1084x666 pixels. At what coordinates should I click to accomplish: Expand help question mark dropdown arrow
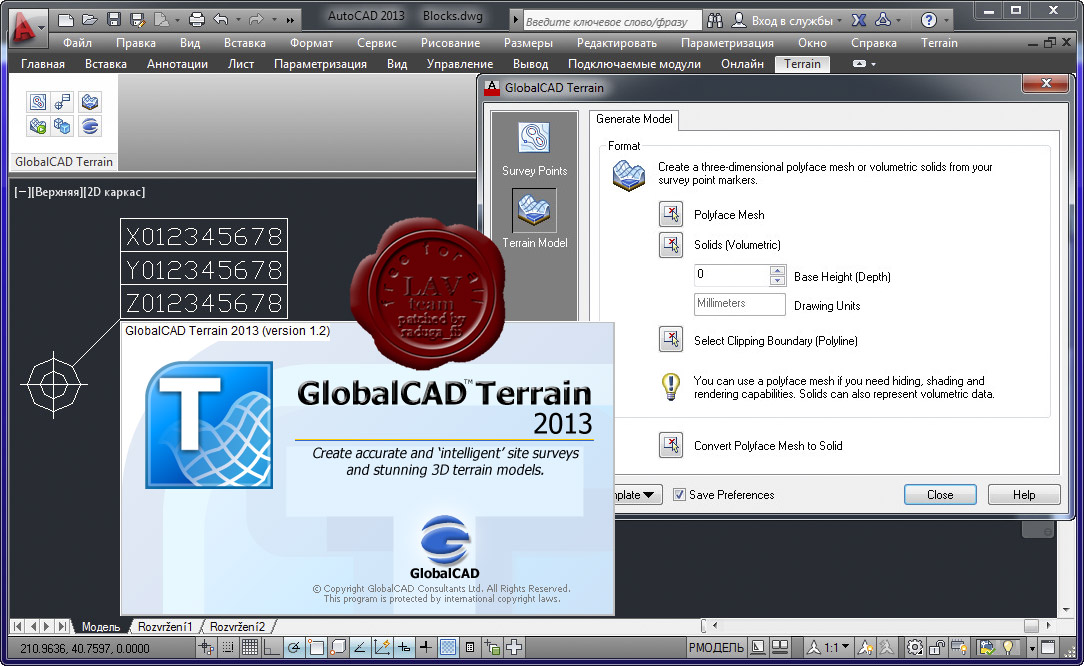click(946, 21)
